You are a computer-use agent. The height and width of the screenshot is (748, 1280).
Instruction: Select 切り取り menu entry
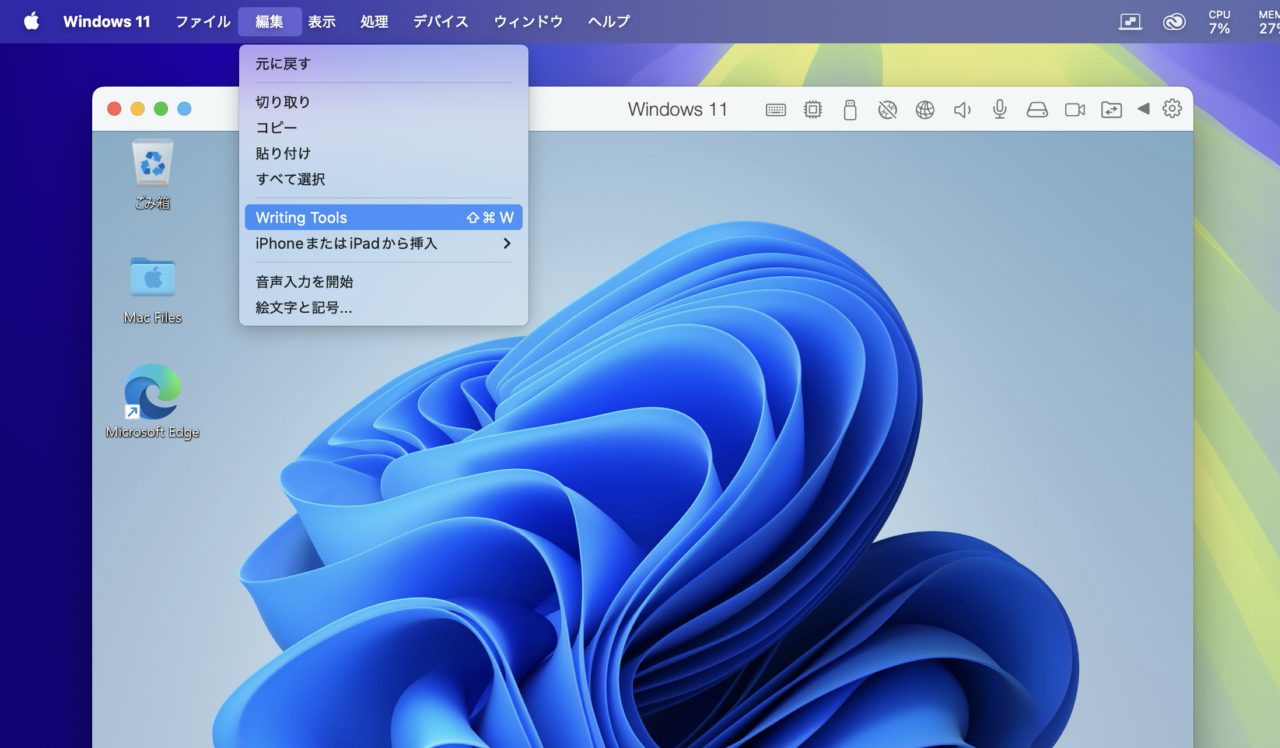point(383,102)
